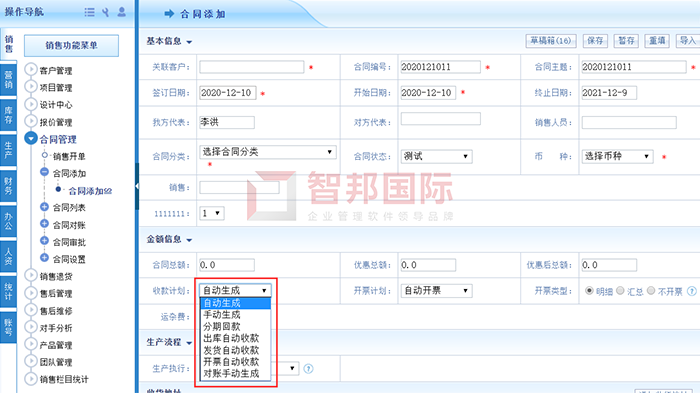700x393 pixels.
Task: Open the 1111111 dropdown showing 1
Action: (212, 213)
